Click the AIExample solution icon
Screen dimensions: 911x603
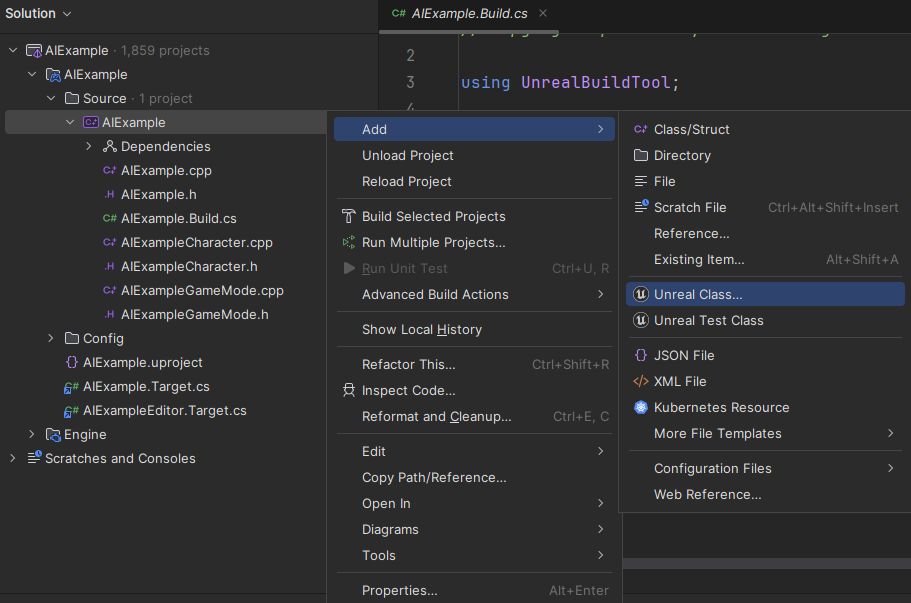pyautogui.click(x=34, y=51)
